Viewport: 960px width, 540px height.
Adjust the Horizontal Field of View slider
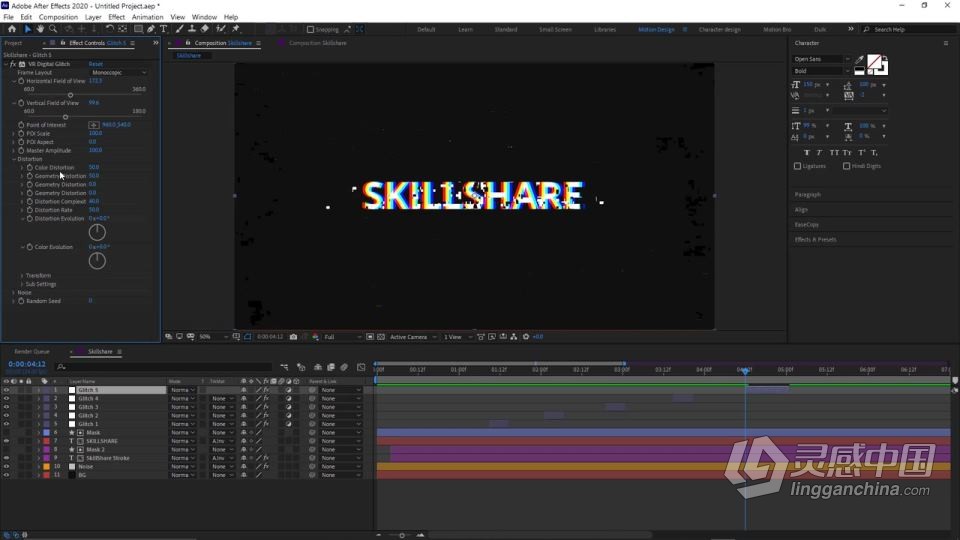pos(70,95)
